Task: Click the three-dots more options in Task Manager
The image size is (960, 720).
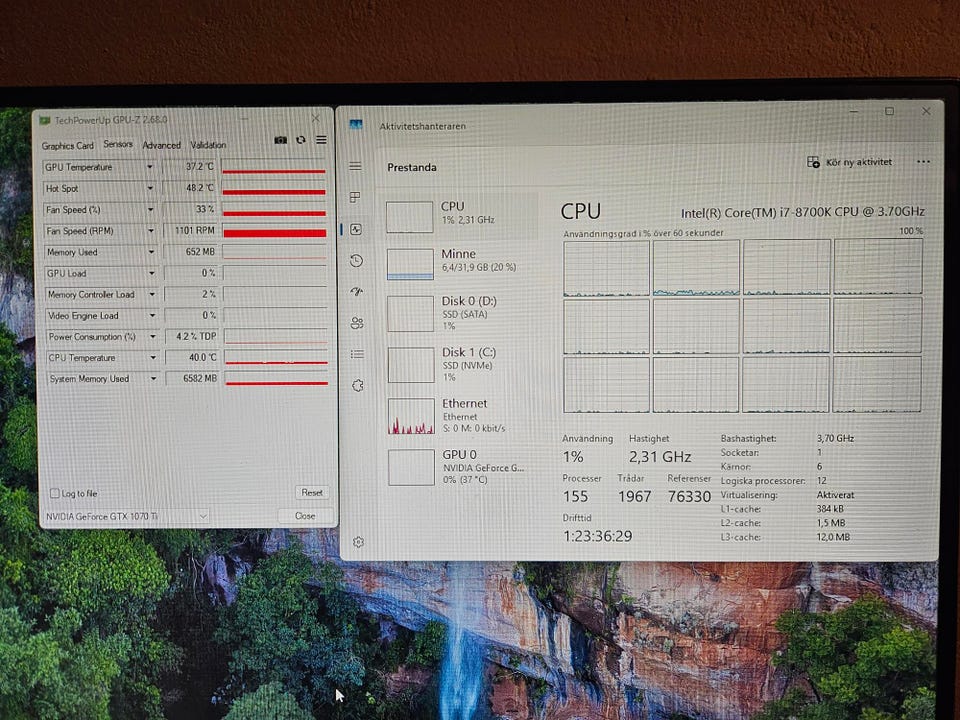Action: tap(923, 162)
